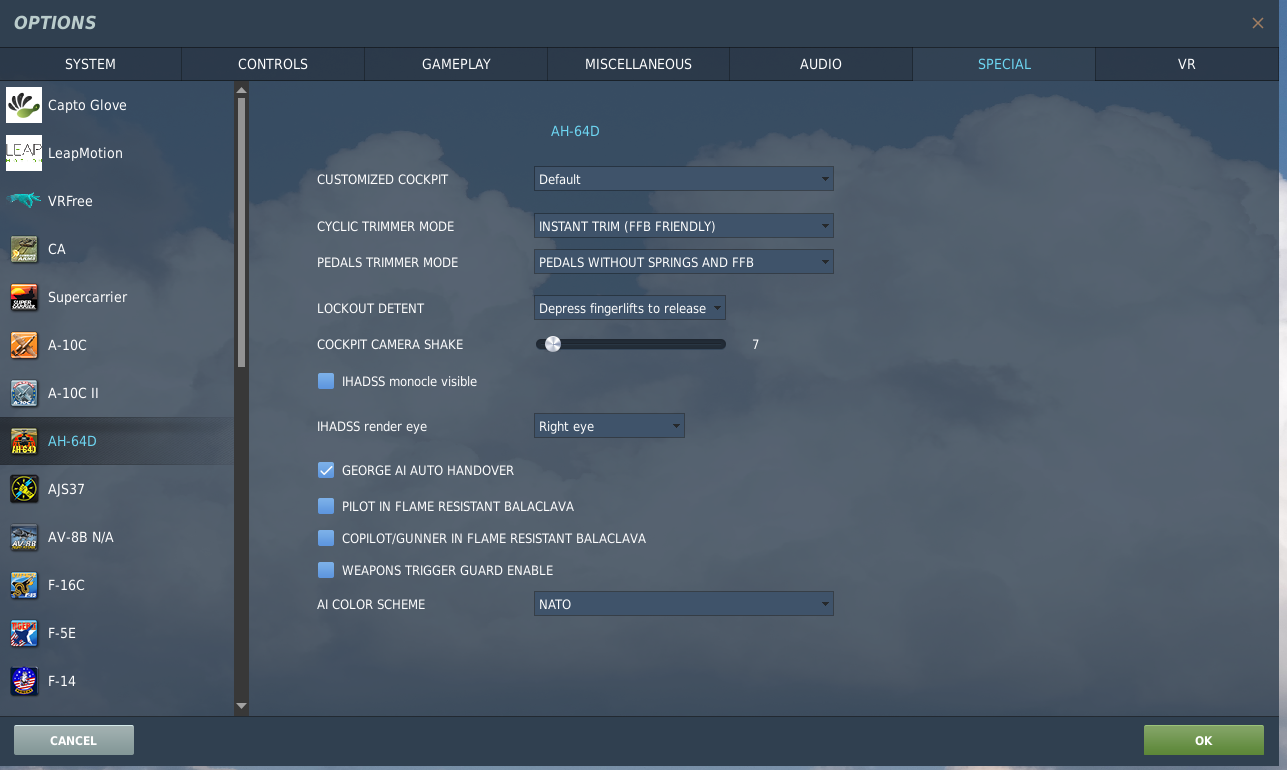This screenshot has height=770, width=1287.
Task: Open the AI COLOR SCHEME dropdown
Action: 684,604
